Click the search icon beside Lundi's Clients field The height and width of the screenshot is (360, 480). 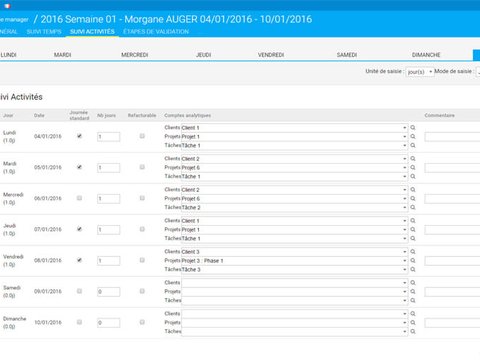click(413, 128)
